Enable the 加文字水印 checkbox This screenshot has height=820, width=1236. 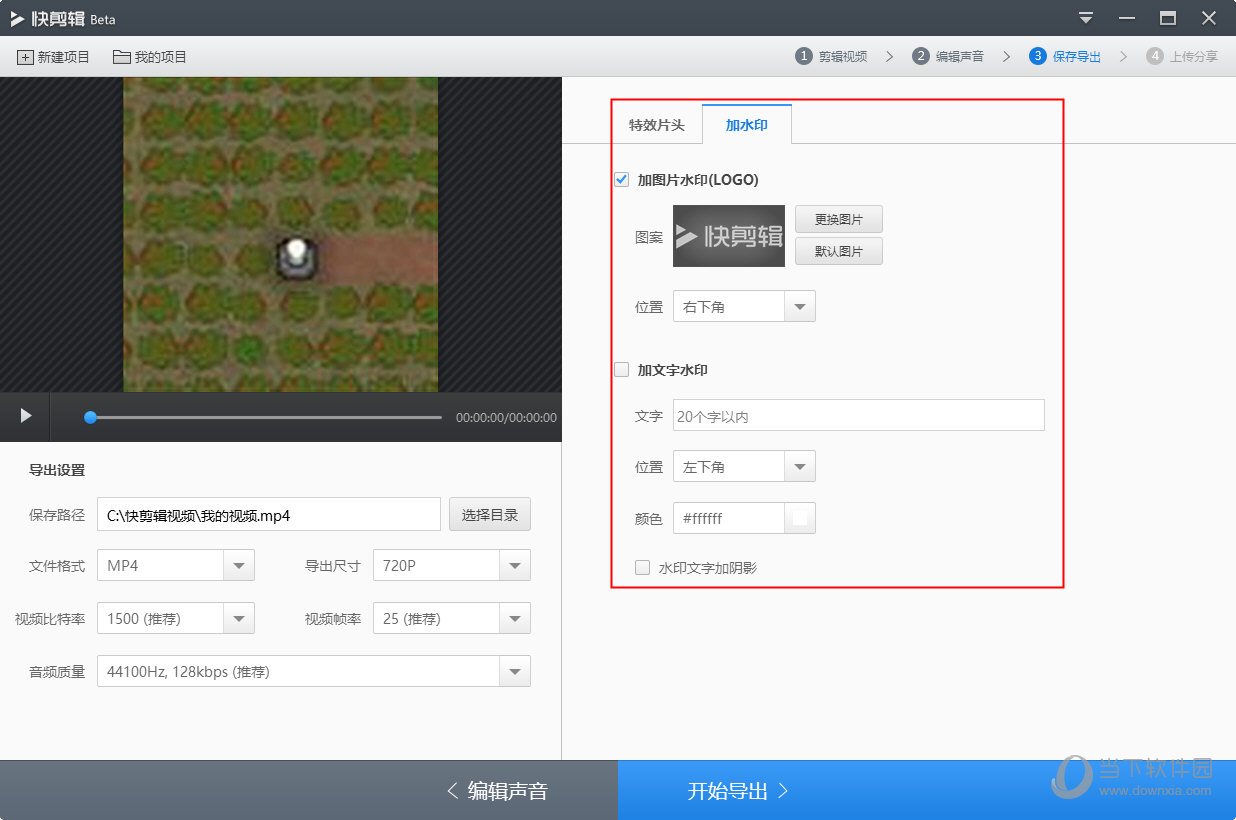[622, 370]
